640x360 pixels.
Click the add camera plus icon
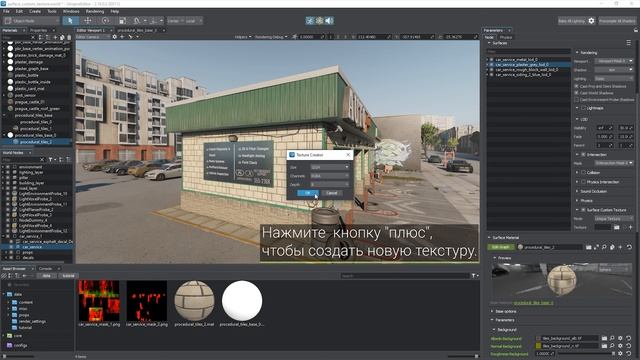pos(122,37)
